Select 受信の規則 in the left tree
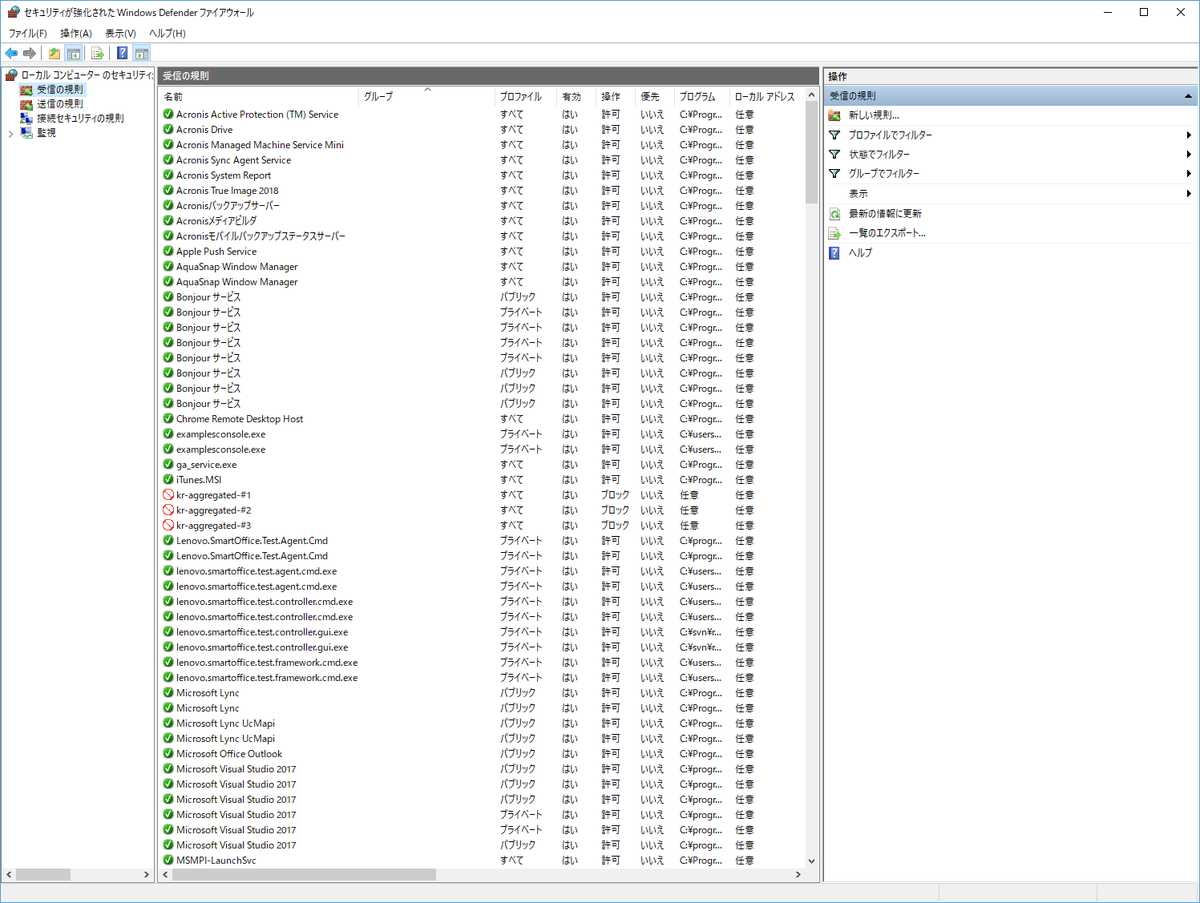This screenshot has height=903, width=1200. [x=60, y=89]
